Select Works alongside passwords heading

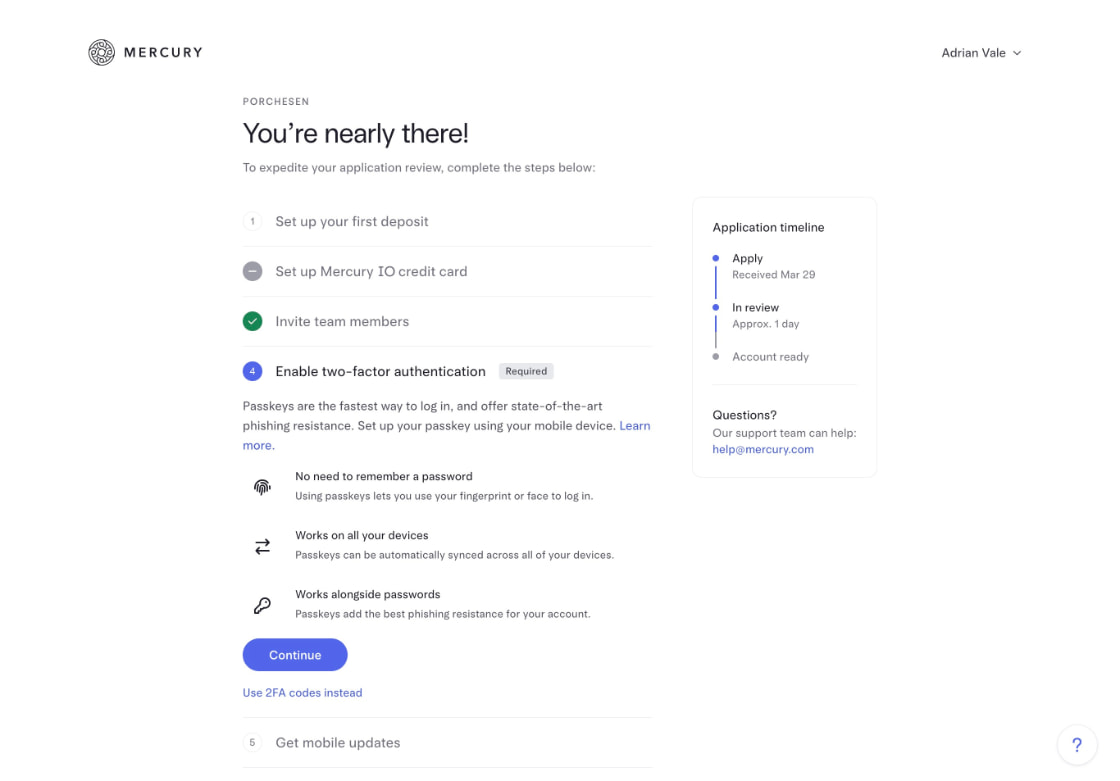[367, 595]
